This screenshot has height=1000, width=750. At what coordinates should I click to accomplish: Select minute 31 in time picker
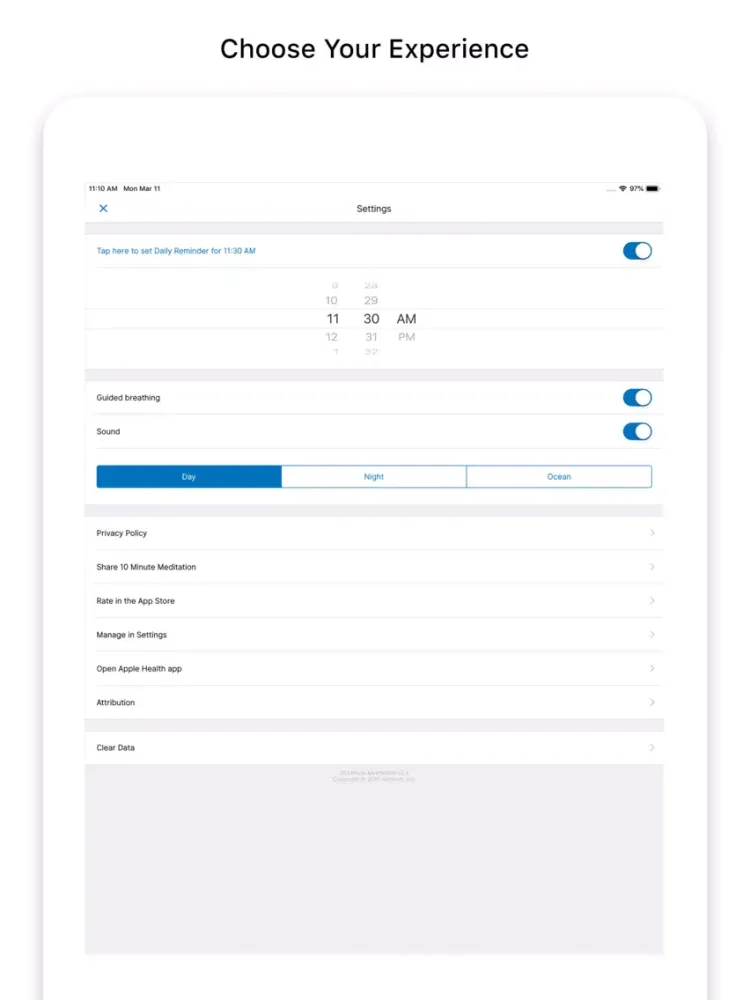coord(371,337)
